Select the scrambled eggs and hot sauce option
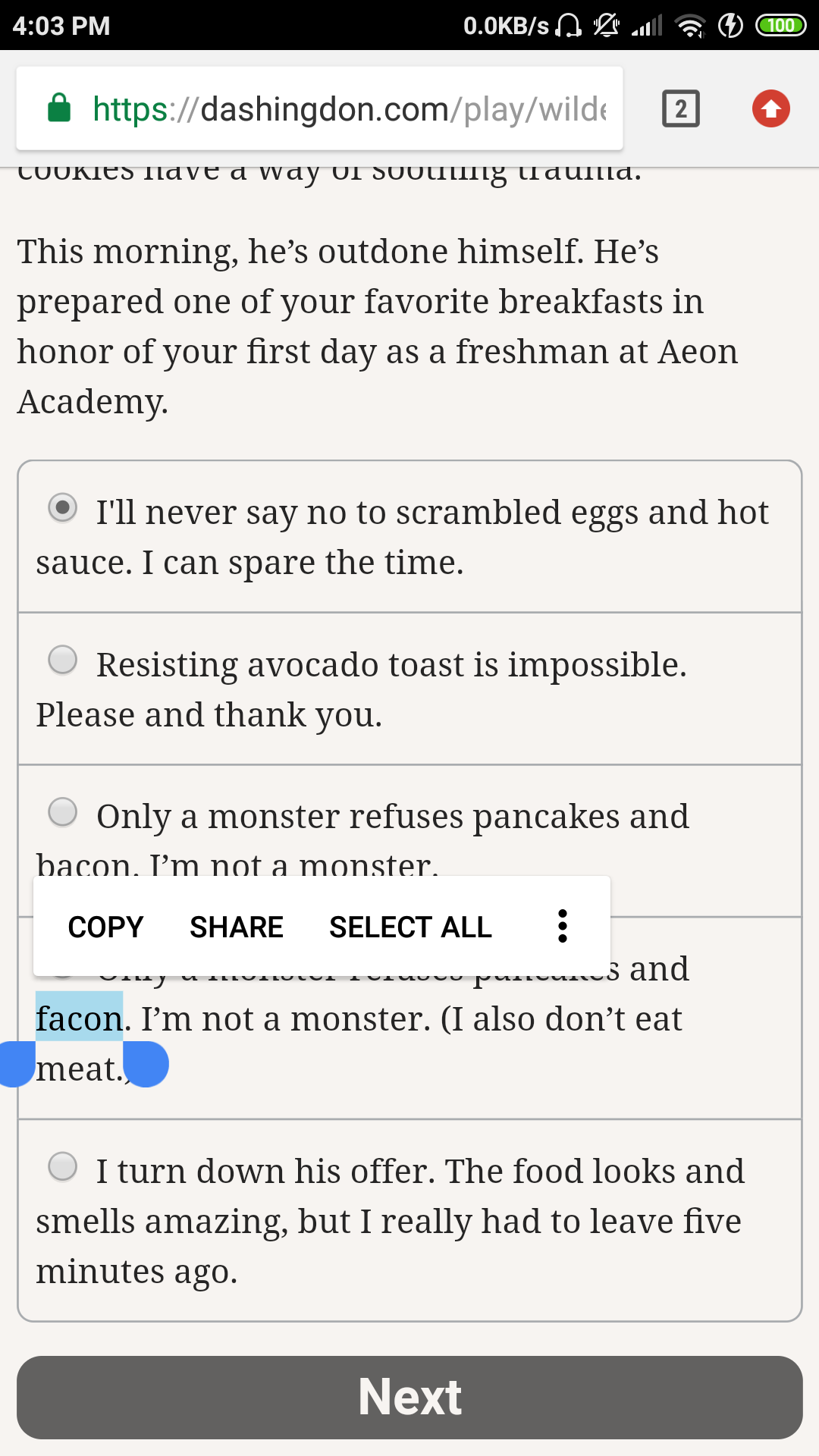Screen dimensions: 819x1456 [x=63, y=507]
